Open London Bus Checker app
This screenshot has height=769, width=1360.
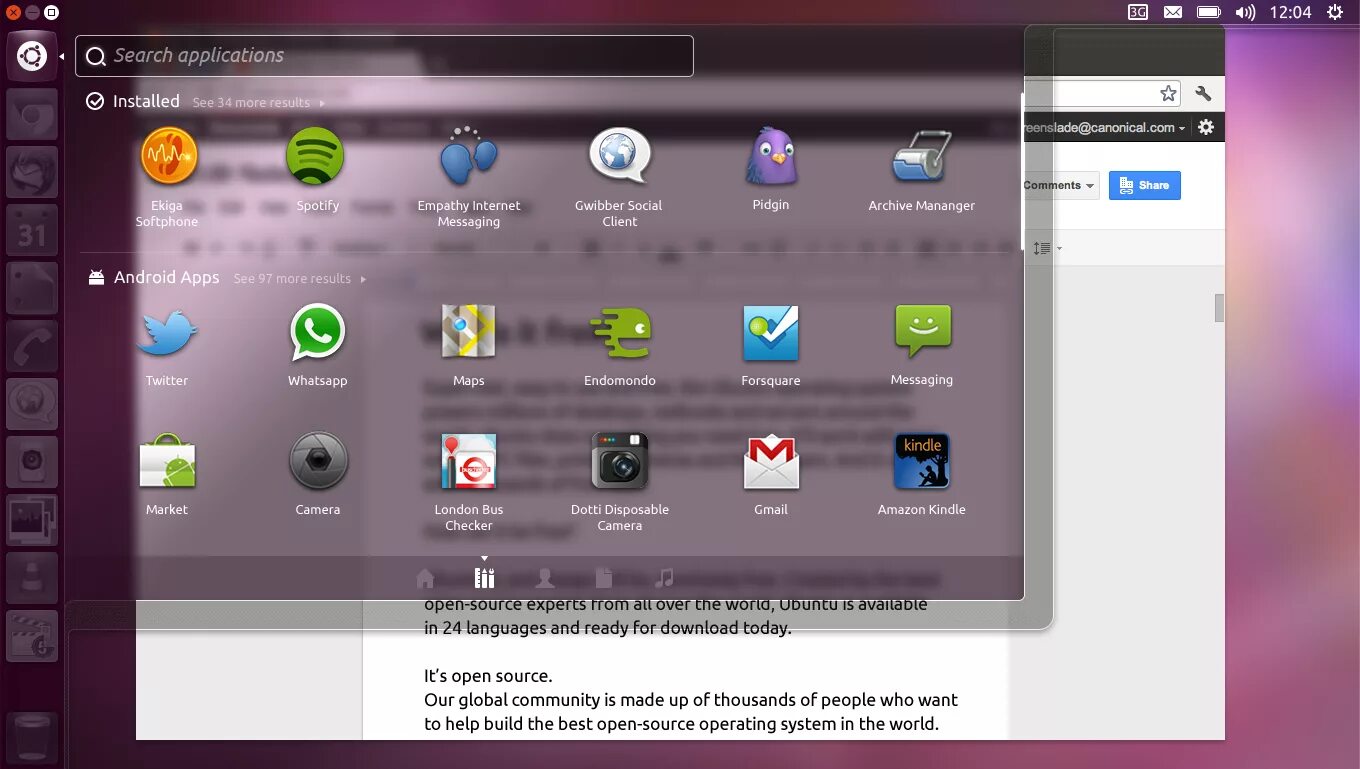pos(469,462)
